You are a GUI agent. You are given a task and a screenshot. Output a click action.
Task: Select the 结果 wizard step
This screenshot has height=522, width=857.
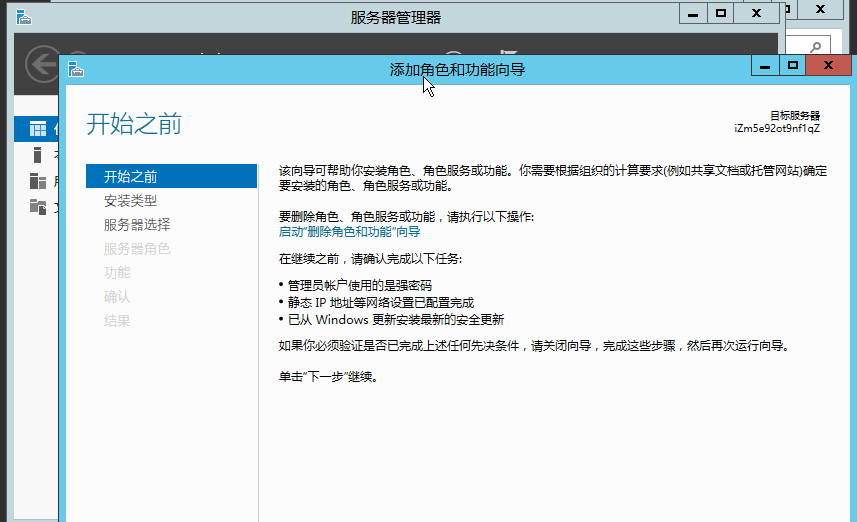point(117,321)
